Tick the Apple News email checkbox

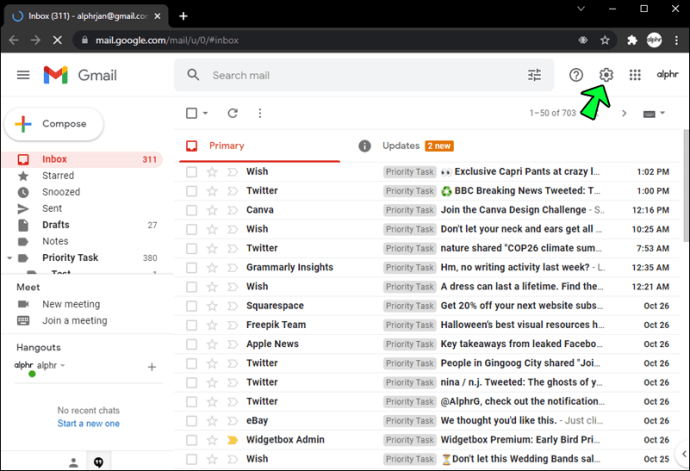click(x=191, y=344)
